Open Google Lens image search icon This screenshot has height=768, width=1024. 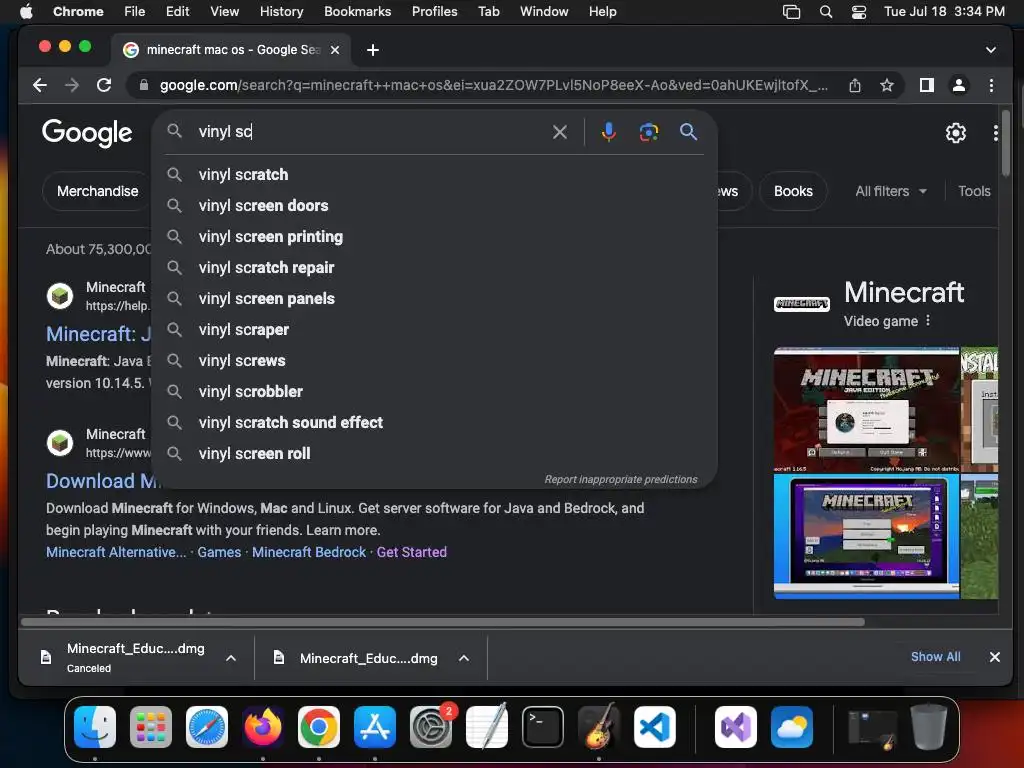[648, 132]
